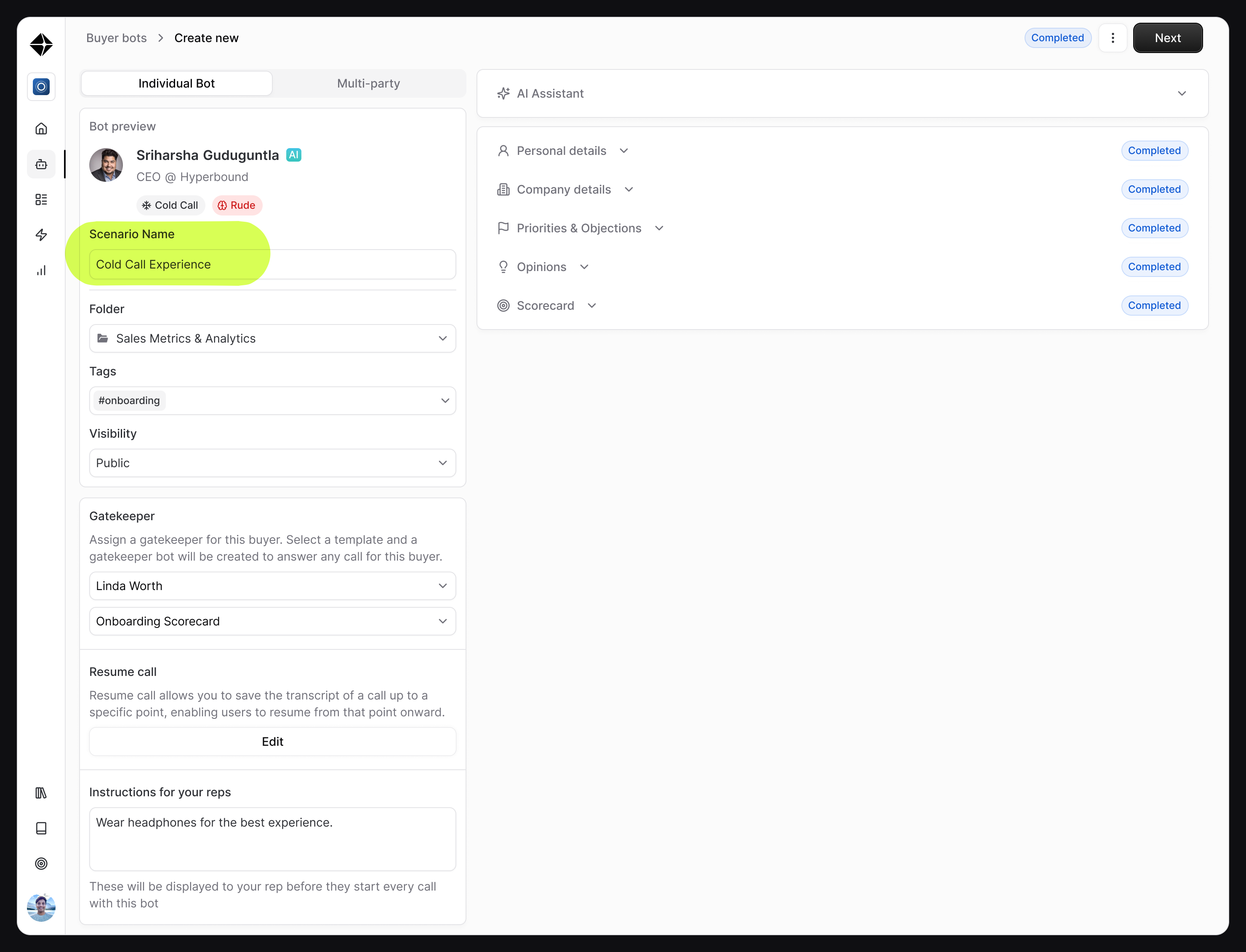1246x952 pixels.
Task: Open the target sidebar icon
Action: (41, 864)
